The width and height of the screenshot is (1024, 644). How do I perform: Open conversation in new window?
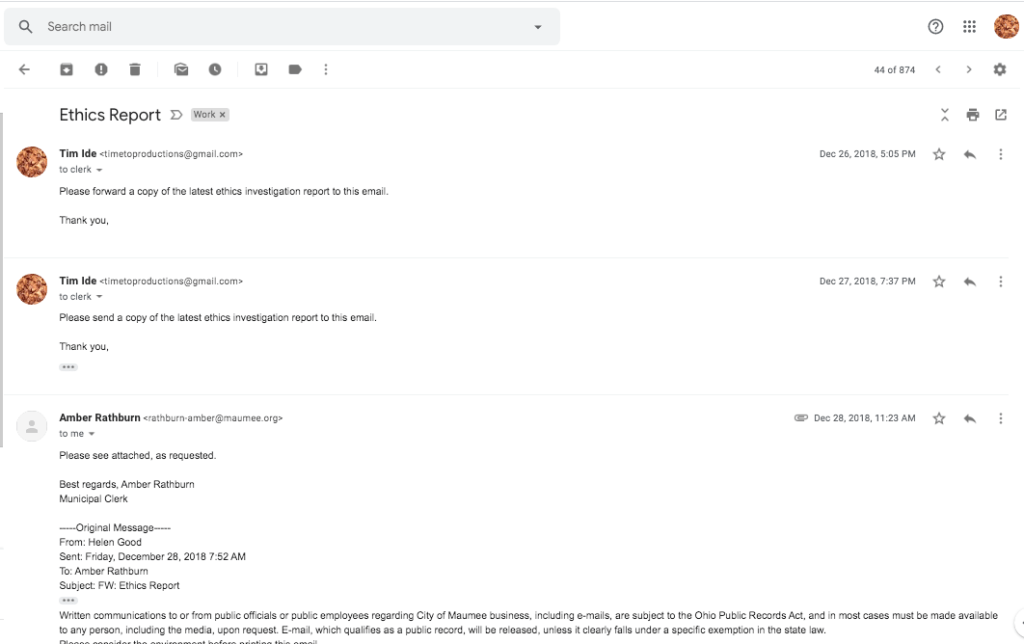[x=1001, y=115]
